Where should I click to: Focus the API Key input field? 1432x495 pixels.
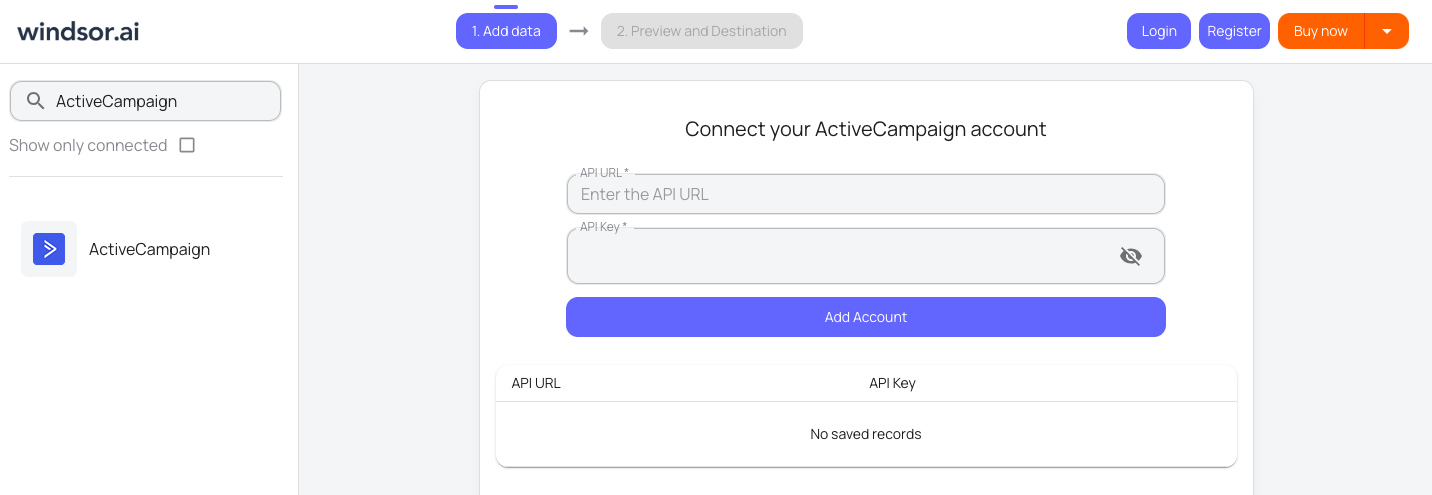[x=840, y=257]
